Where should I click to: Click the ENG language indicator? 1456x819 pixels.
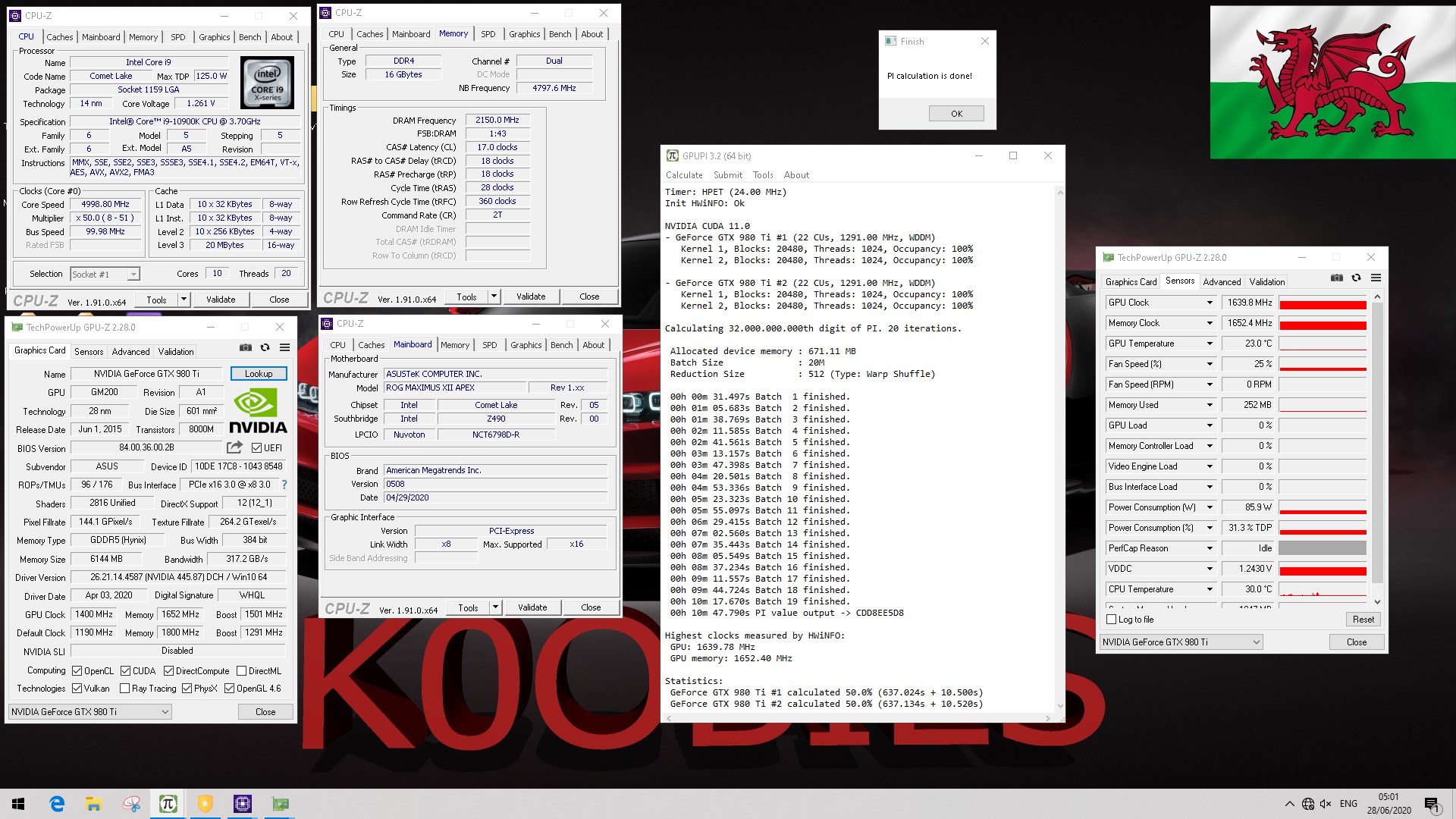(1348, 804)
